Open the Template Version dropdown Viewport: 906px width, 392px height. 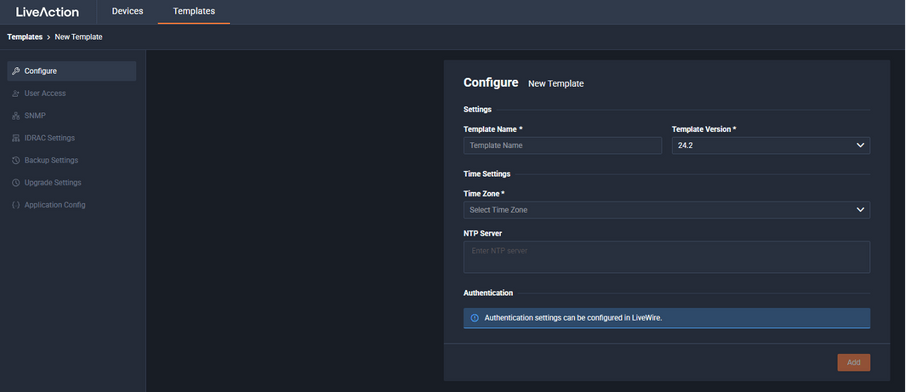771,146
